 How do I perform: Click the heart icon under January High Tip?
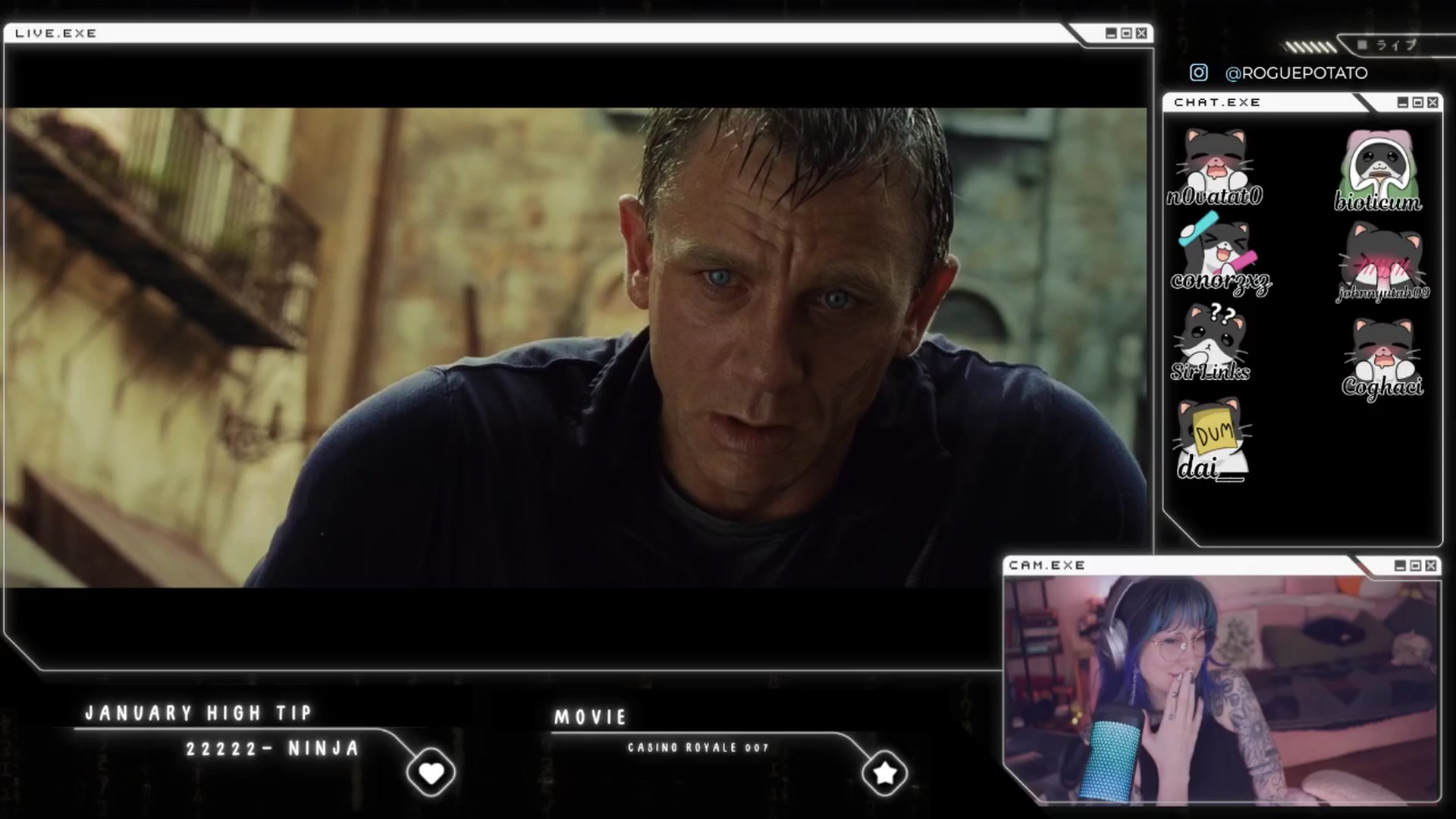coord(431,773)
